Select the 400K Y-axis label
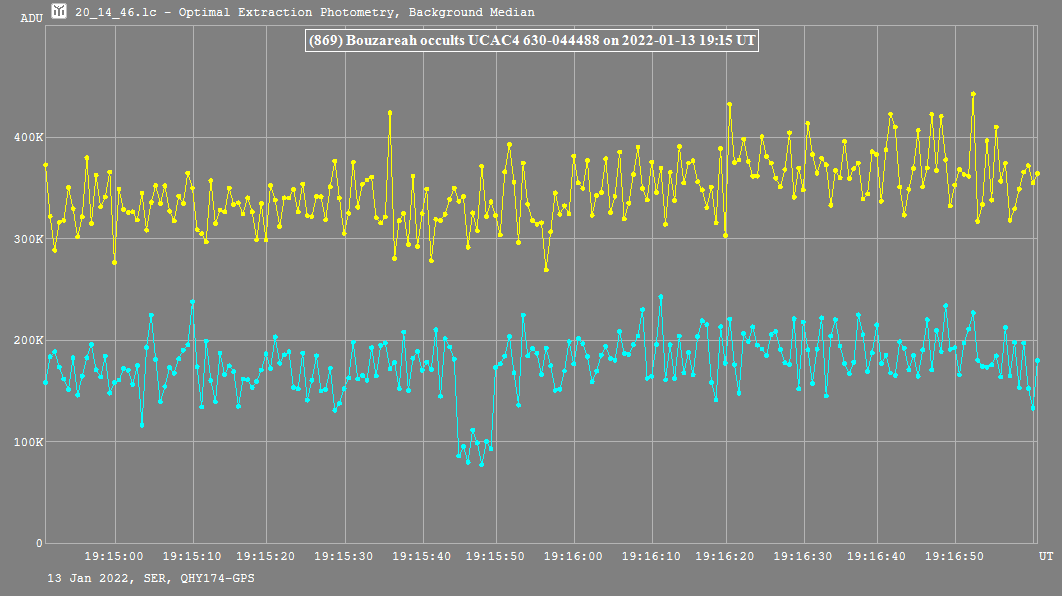 point(28,137)
